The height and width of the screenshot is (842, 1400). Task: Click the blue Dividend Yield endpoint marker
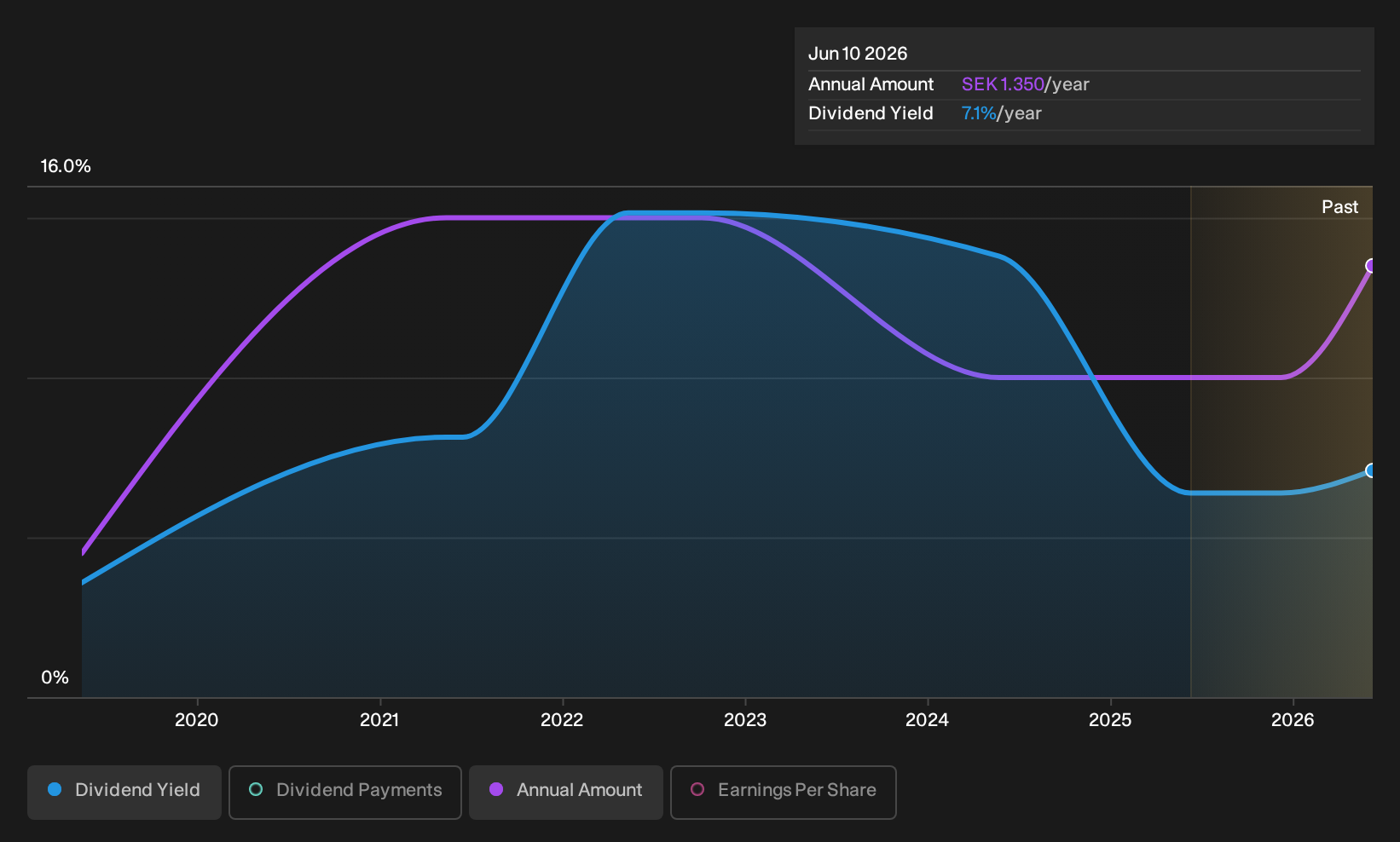click(1371, 470)
